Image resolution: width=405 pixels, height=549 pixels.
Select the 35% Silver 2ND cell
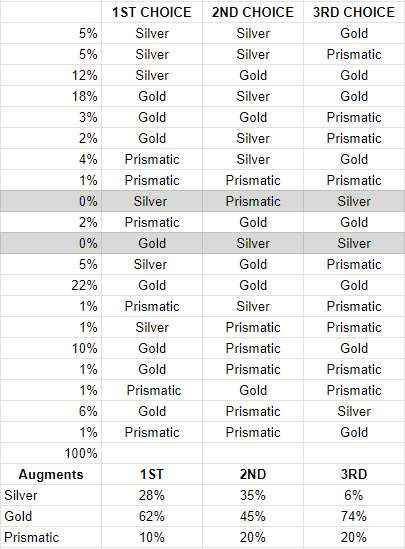tap(253, 495)
